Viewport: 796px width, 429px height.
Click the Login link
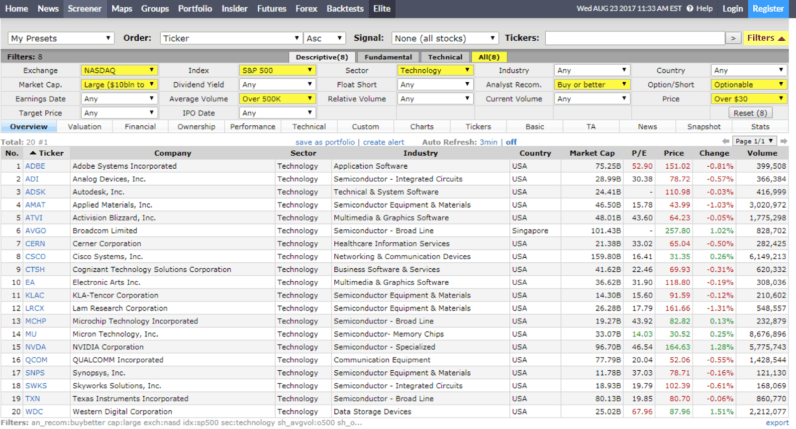pos(733,9)
